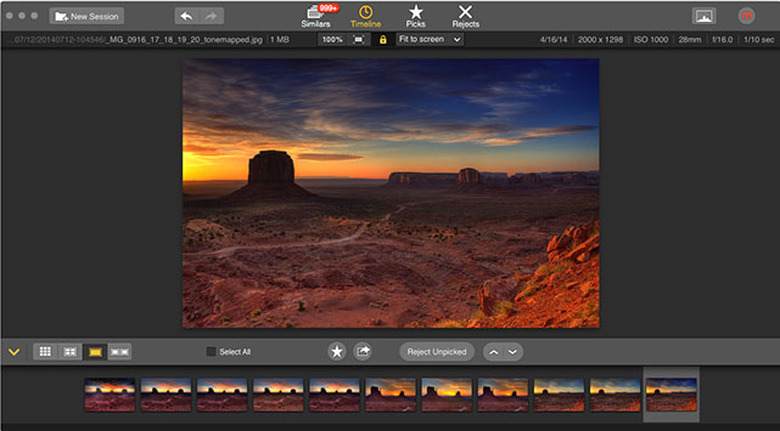Click the share export arrow icon
Viewport: 780px width, 431px height.
[363, 352]
